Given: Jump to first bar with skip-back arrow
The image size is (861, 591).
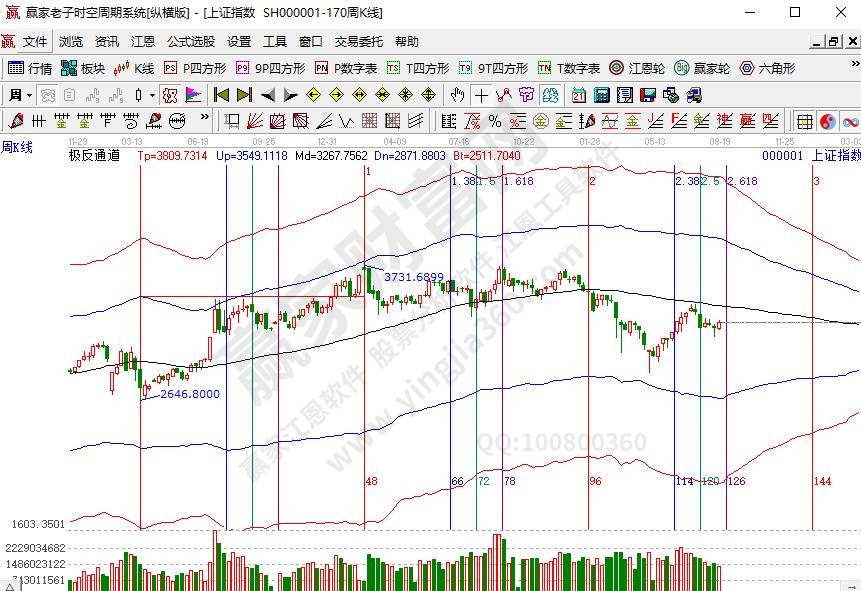Looking at the screenshot, I should click(221, 95).
